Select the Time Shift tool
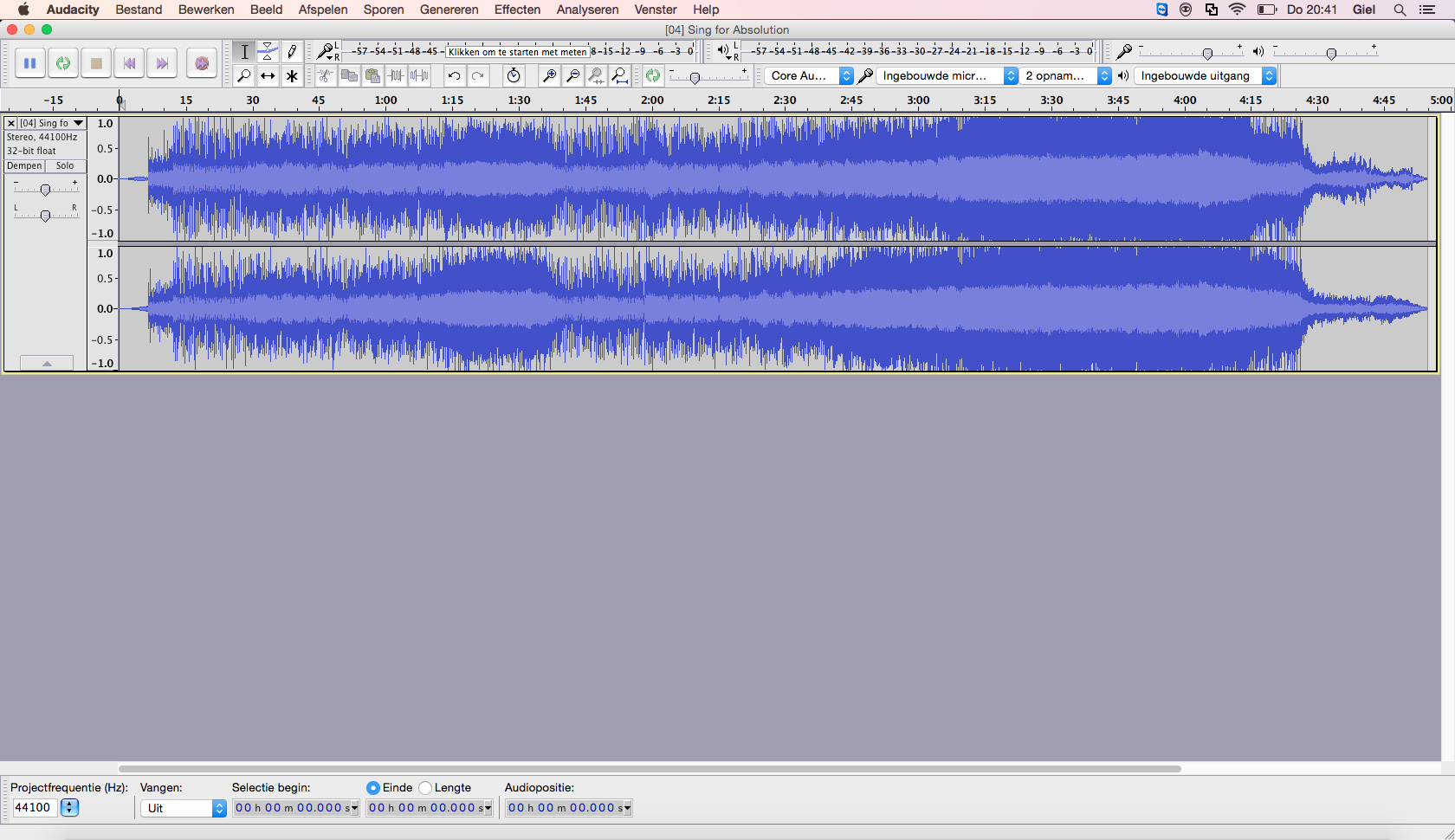This screenshot has width=1455, height=840. pyautogui.click(x=268, y=75)
